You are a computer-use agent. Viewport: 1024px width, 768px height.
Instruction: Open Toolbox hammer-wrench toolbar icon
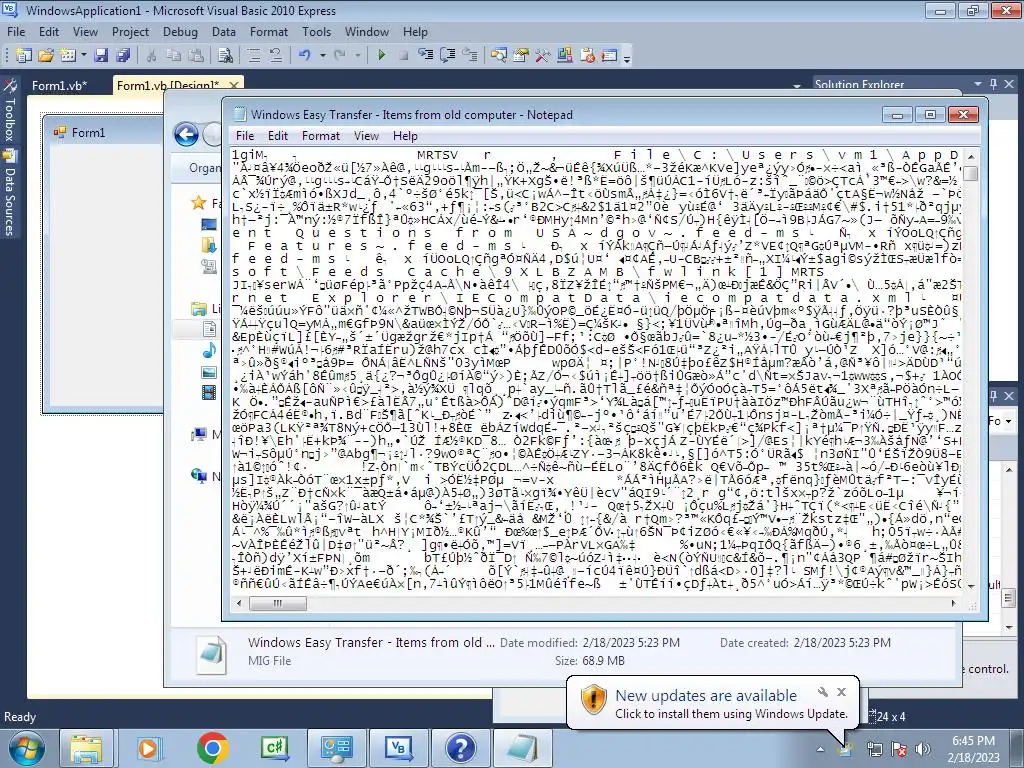pos(543,56)
